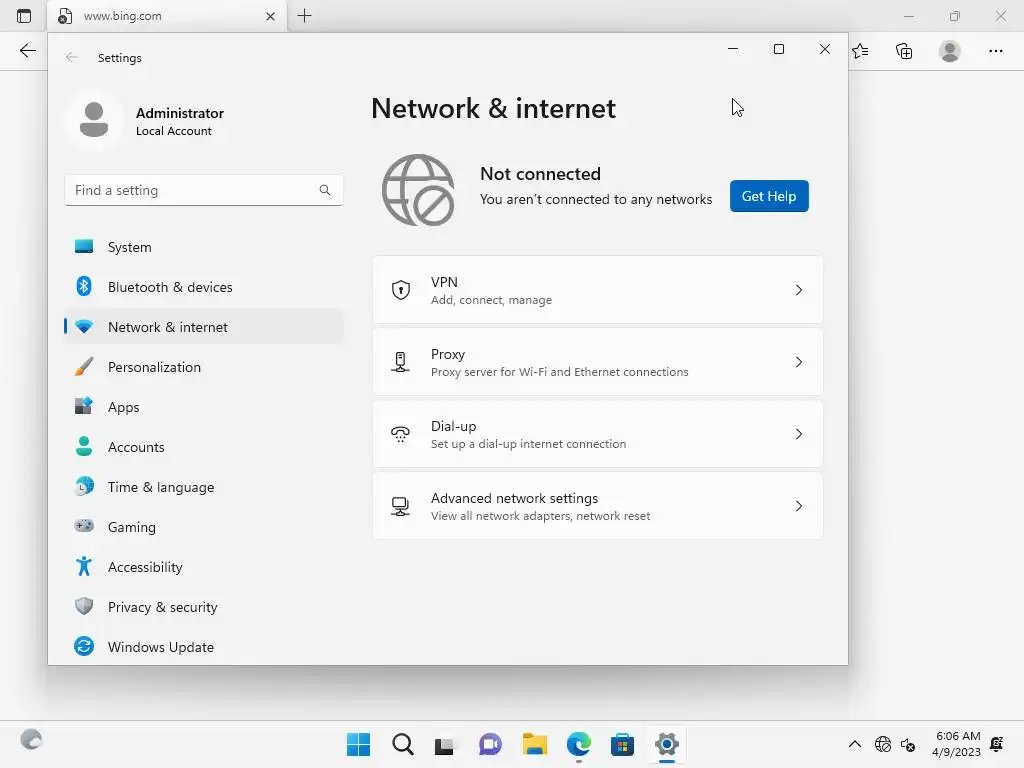The image size is (1024, 768).
Task: Open the Proxy settings chevron
Action: pyautogui.click(x=799, y=362)
